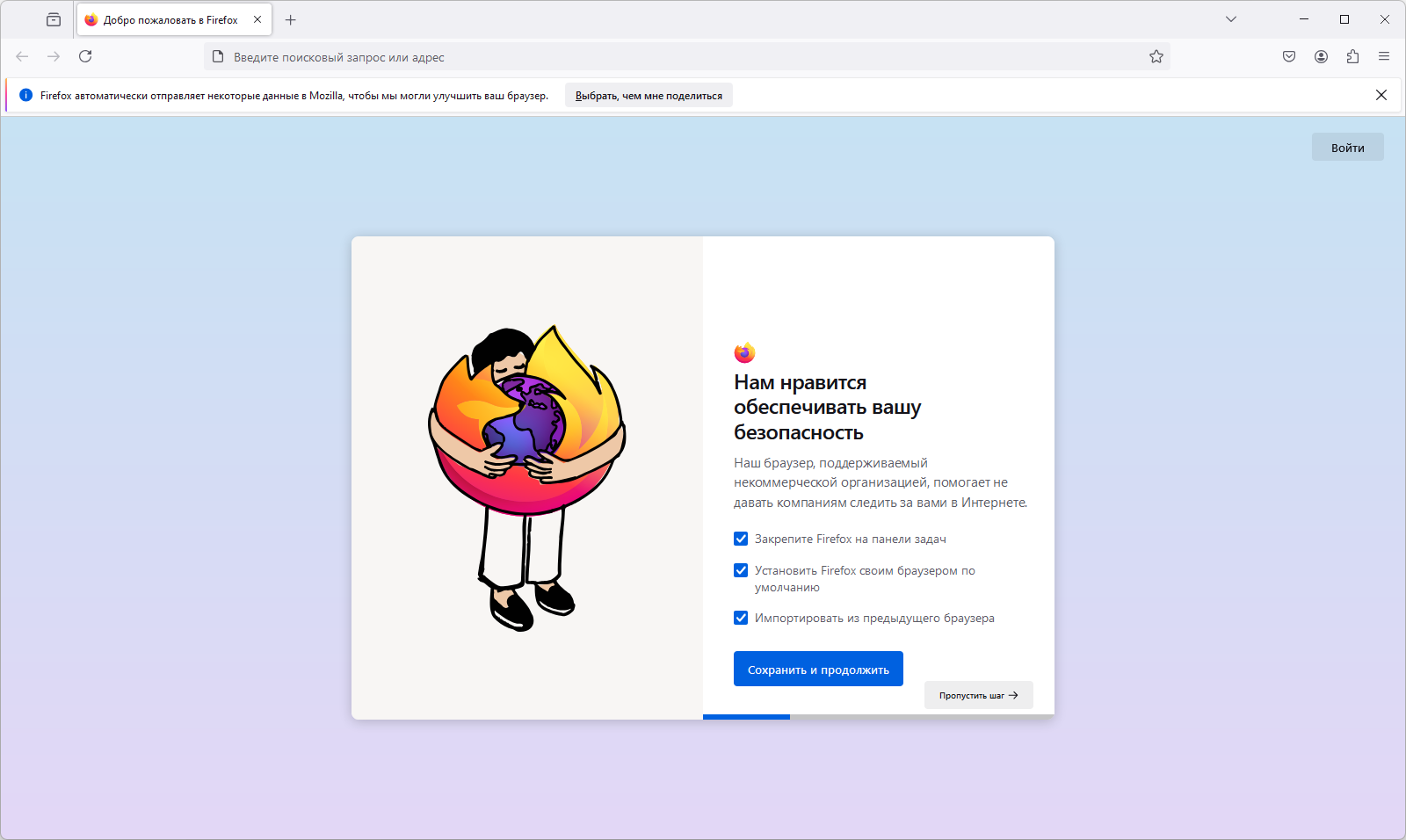Screen dimensions: 1406x840
Task: Focus the address bar search field
Action: coord(687,56)
